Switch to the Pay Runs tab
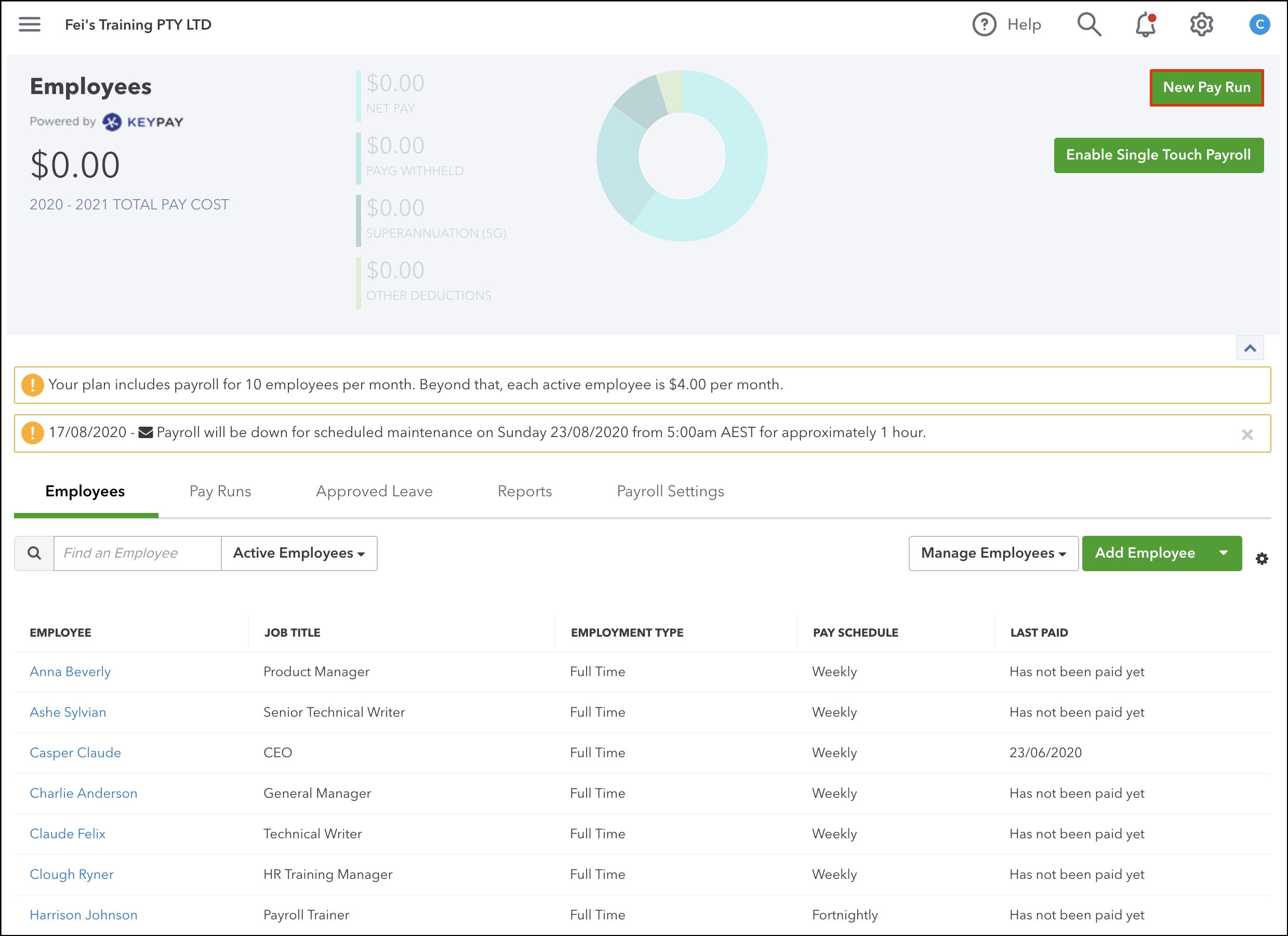 (x=220, y=491)
